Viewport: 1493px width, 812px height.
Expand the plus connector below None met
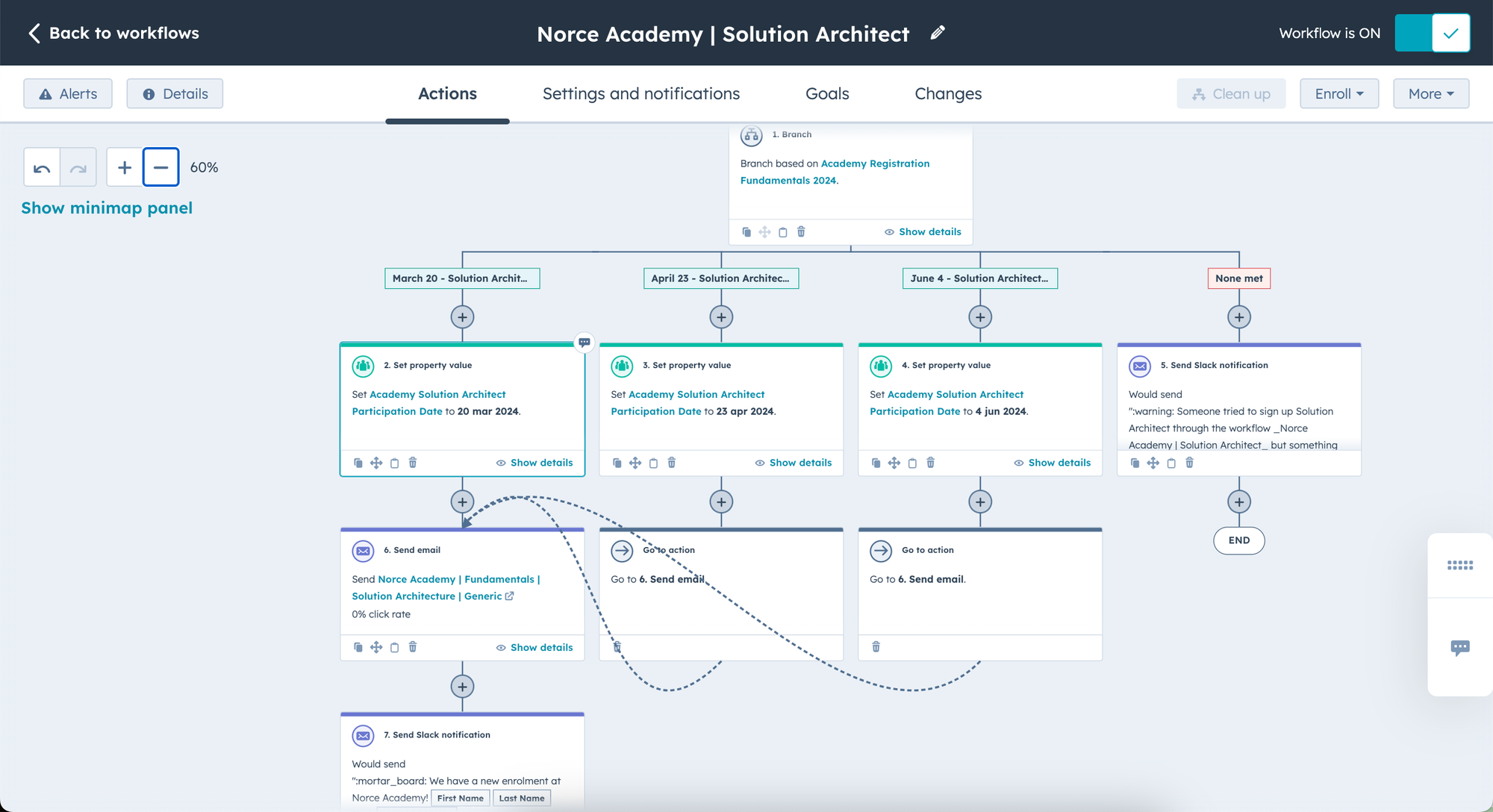pos(1238,316)
